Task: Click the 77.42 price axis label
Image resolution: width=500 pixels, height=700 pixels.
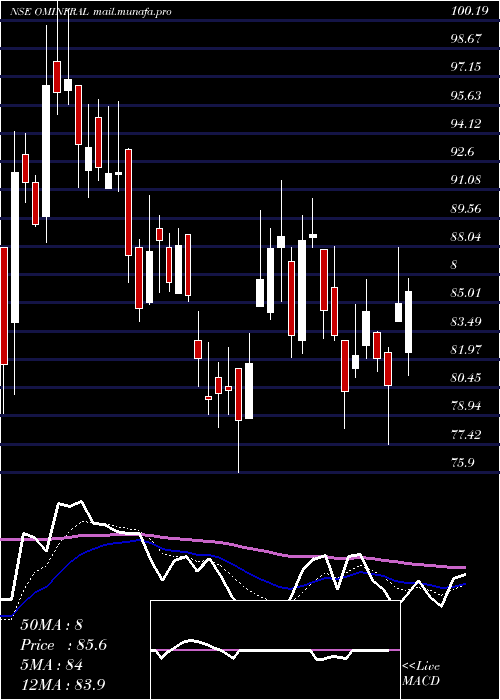Action: click(x=467, y=434)
